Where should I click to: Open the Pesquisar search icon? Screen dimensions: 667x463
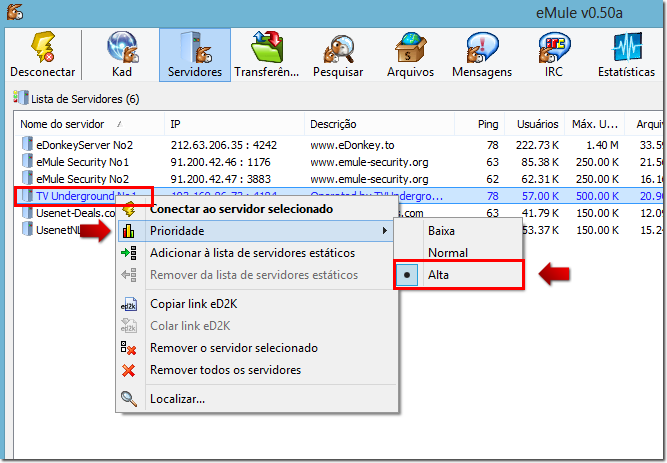tap(339, 48)
